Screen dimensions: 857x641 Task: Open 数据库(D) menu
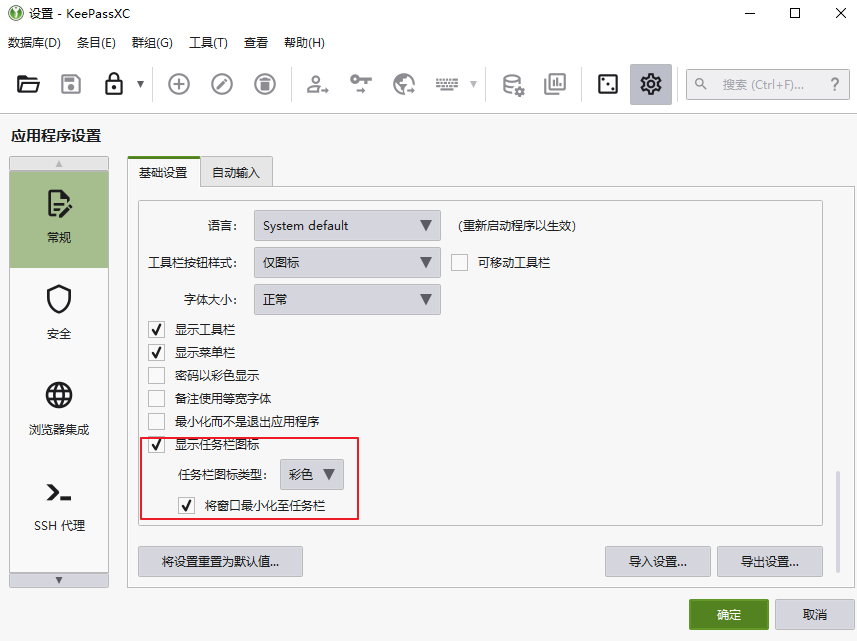click(34, 43)
